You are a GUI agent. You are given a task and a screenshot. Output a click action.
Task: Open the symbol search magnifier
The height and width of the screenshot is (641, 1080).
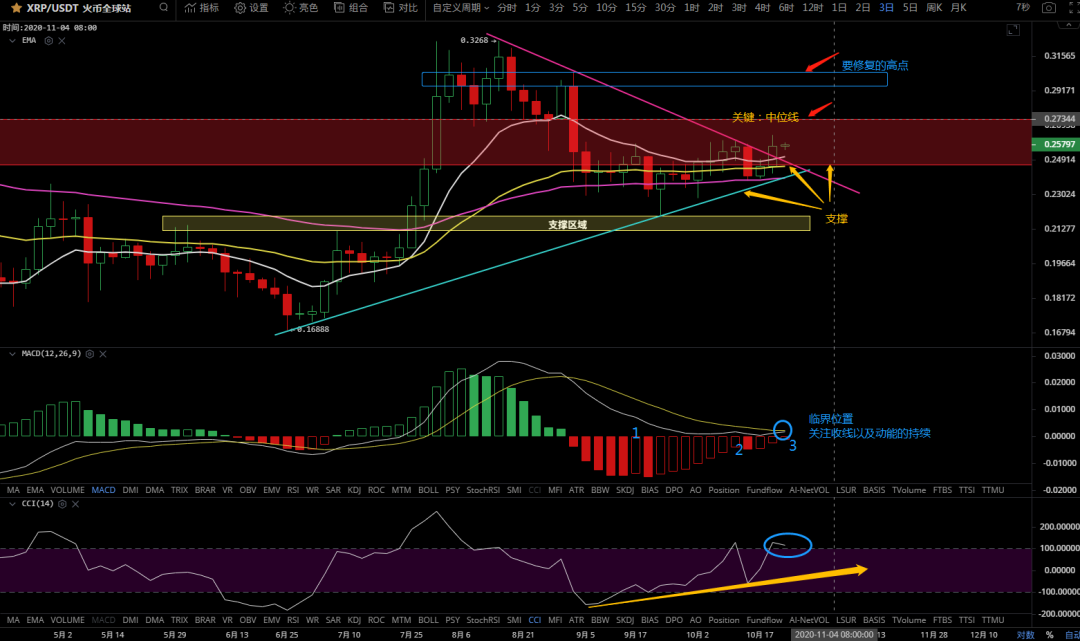point(163,8)
